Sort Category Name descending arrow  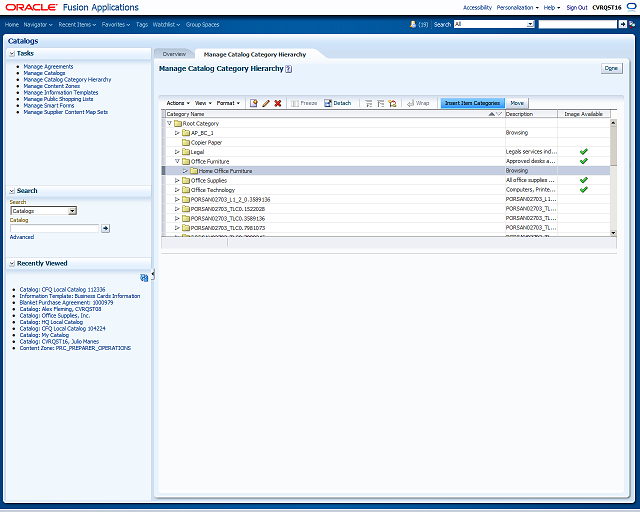pos(499,114)
